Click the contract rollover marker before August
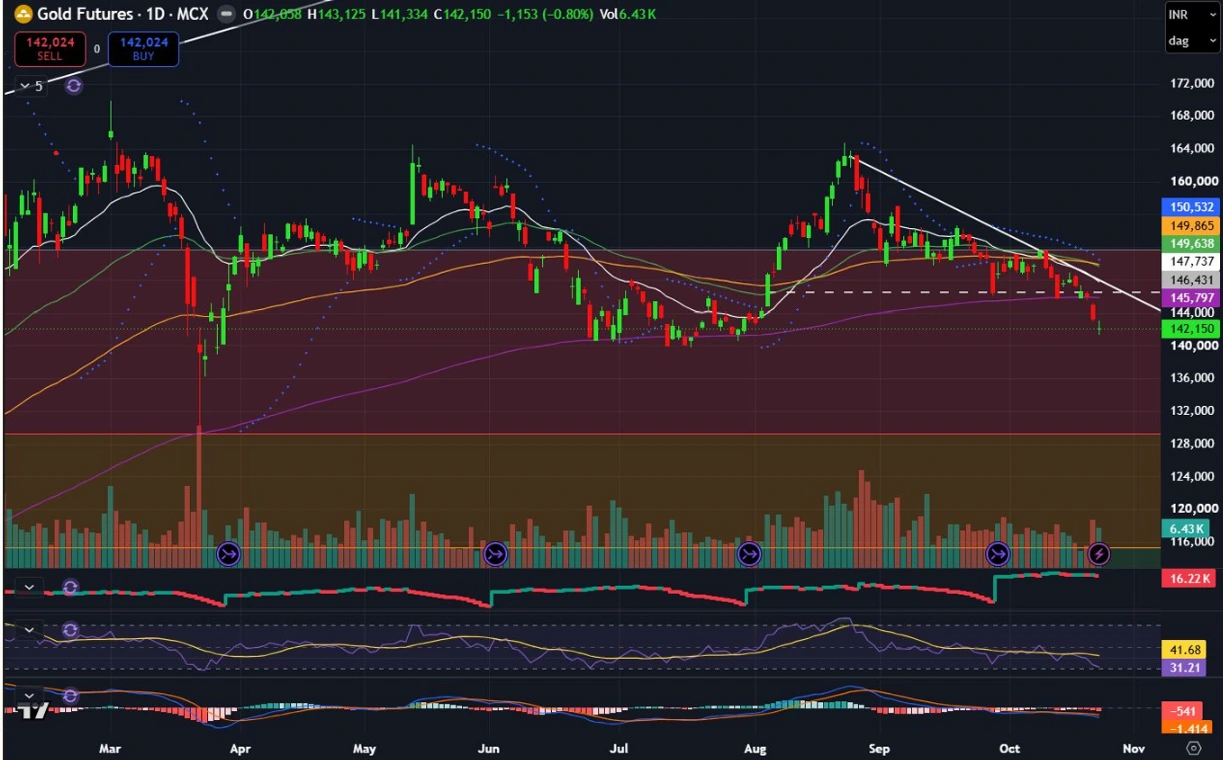 [749, 553]
